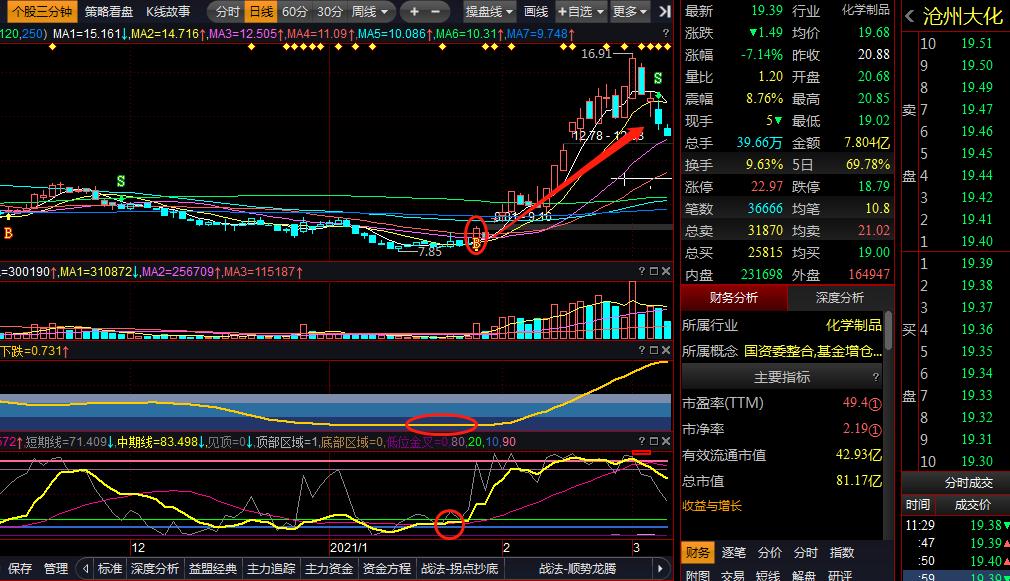Screen dimensions: 1010x581
Task: Click the 保存 button
Action: pyautogui.click(x=20, y=568)
